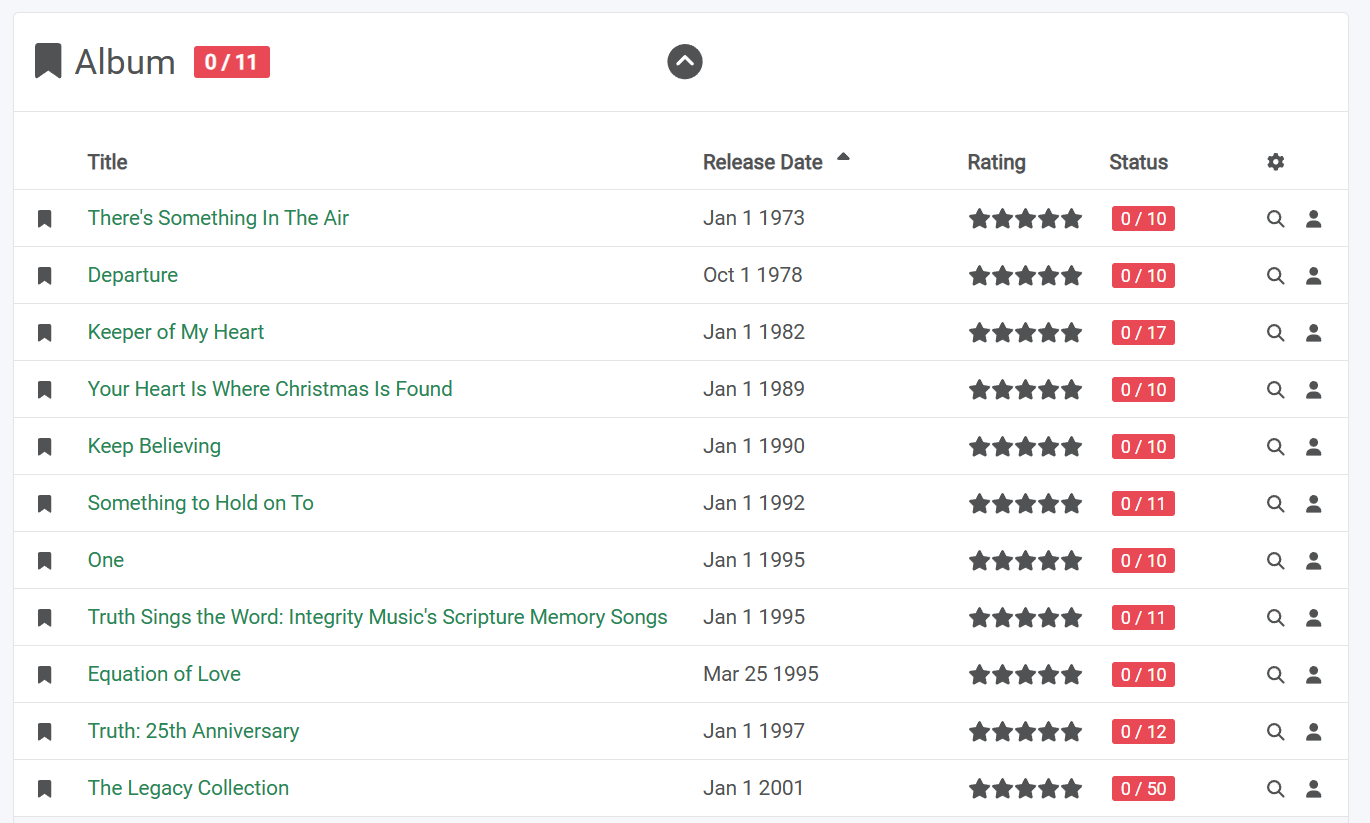Click the search icon for Departure album
This screenshot has height=823, width=1370.
1275,276
